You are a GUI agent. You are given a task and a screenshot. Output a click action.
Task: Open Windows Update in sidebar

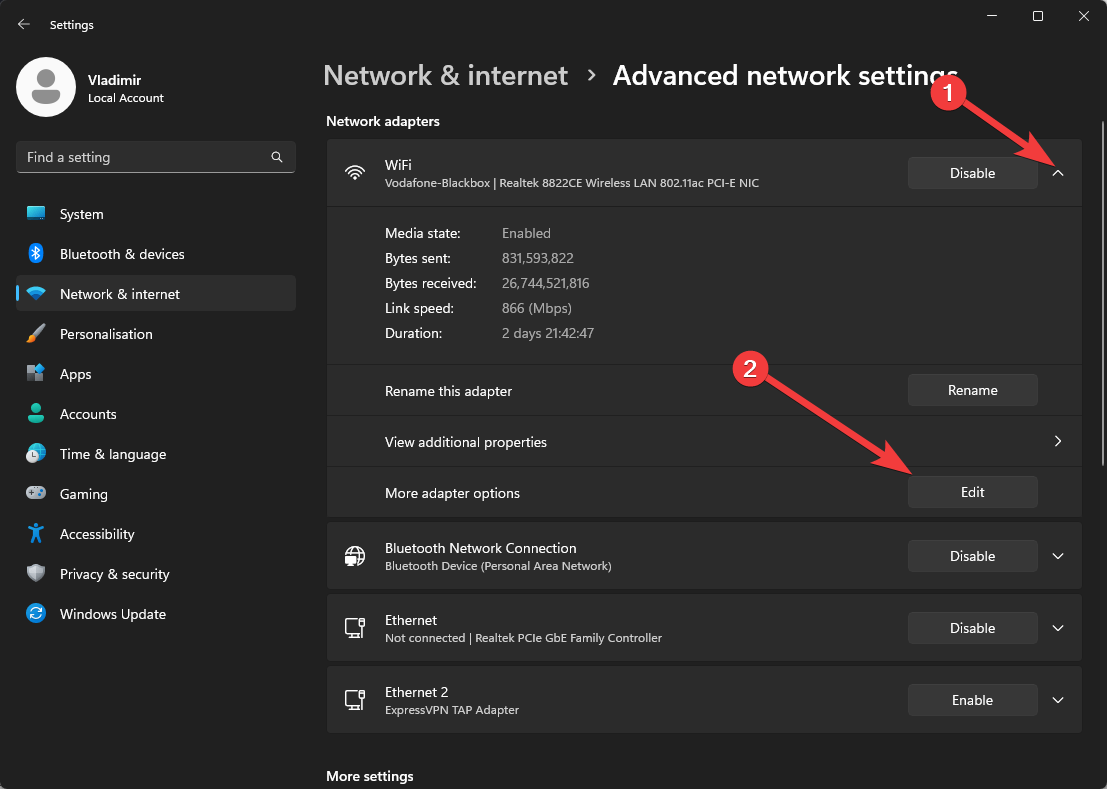click(x=112, y=614)
